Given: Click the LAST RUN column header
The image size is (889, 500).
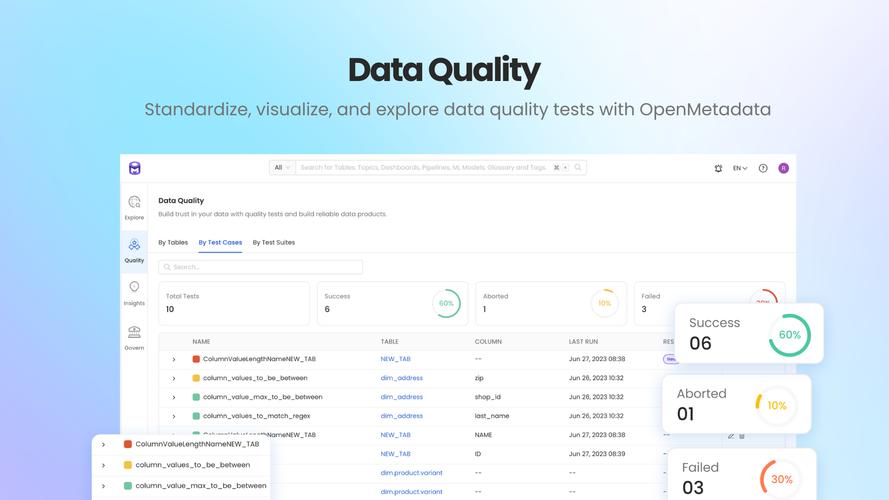Looking at the screenshot, I should [x=583, y=342].
